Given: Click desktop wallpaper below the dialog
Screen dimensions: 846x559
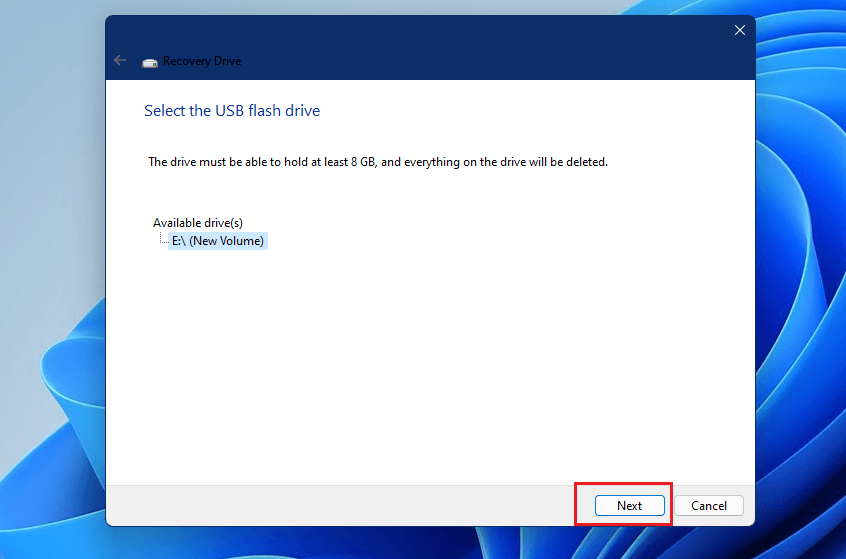Looking at the screenshot, I should [x=430, y=543].
